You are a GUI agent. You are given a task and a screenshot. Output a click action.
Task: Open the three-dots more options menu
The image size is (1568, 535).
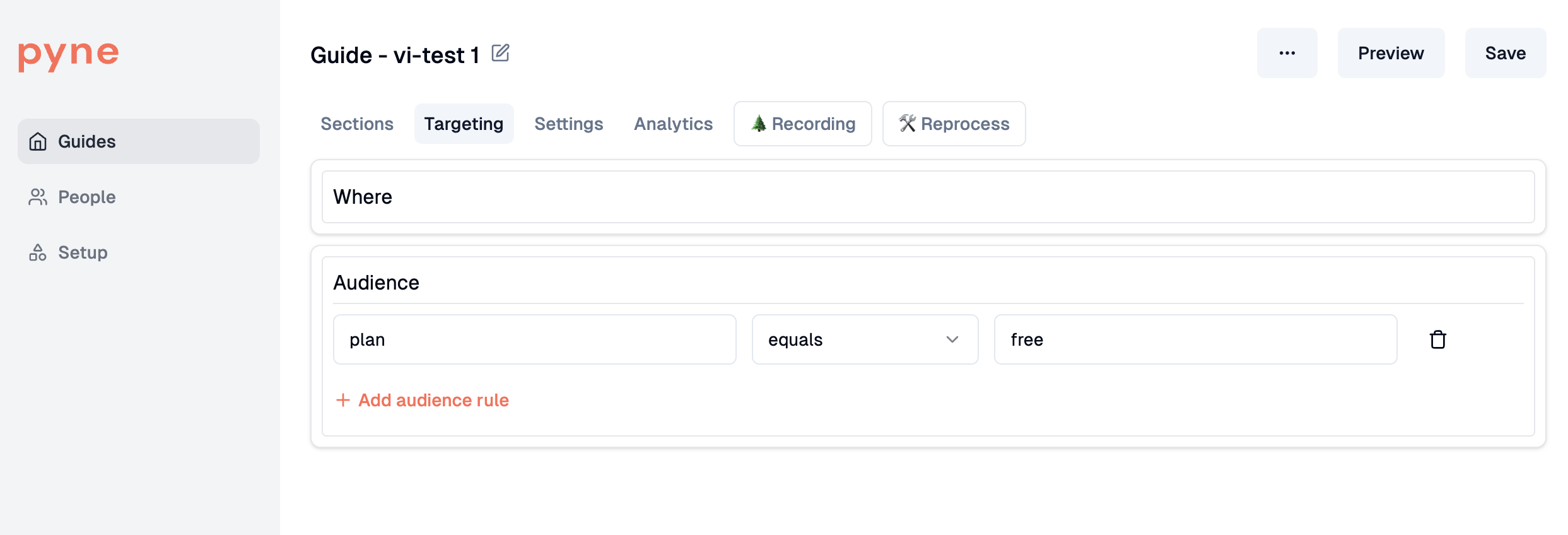click(x=1287, y=53)
